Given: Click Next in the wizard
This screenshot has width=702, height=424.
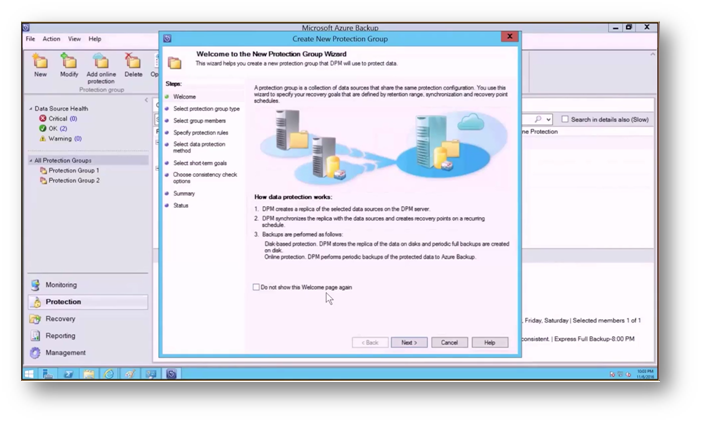Looking at the screenshot, I should coord(409,343).
